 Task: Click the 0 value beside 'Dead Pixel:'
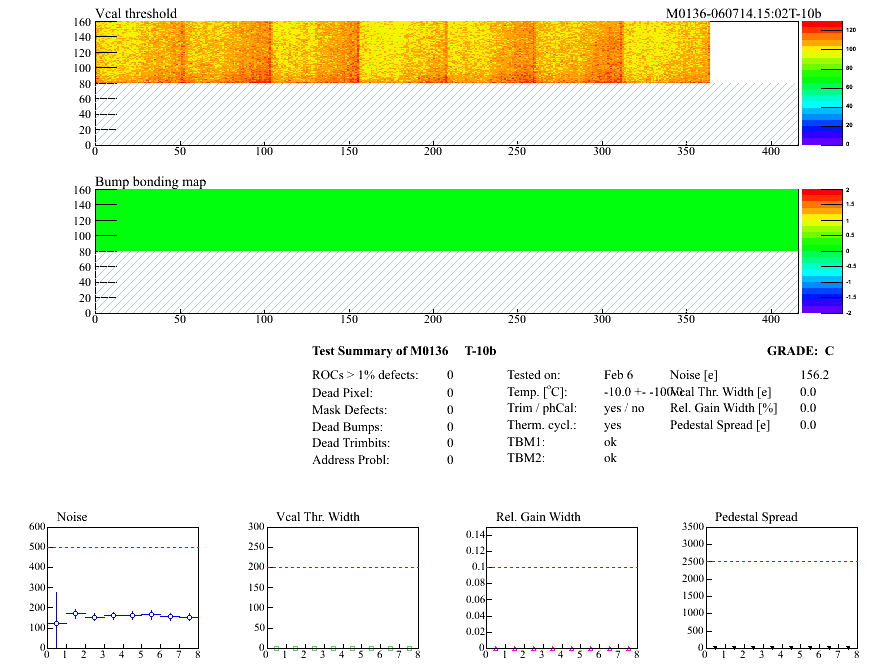(x=450, y=393)
